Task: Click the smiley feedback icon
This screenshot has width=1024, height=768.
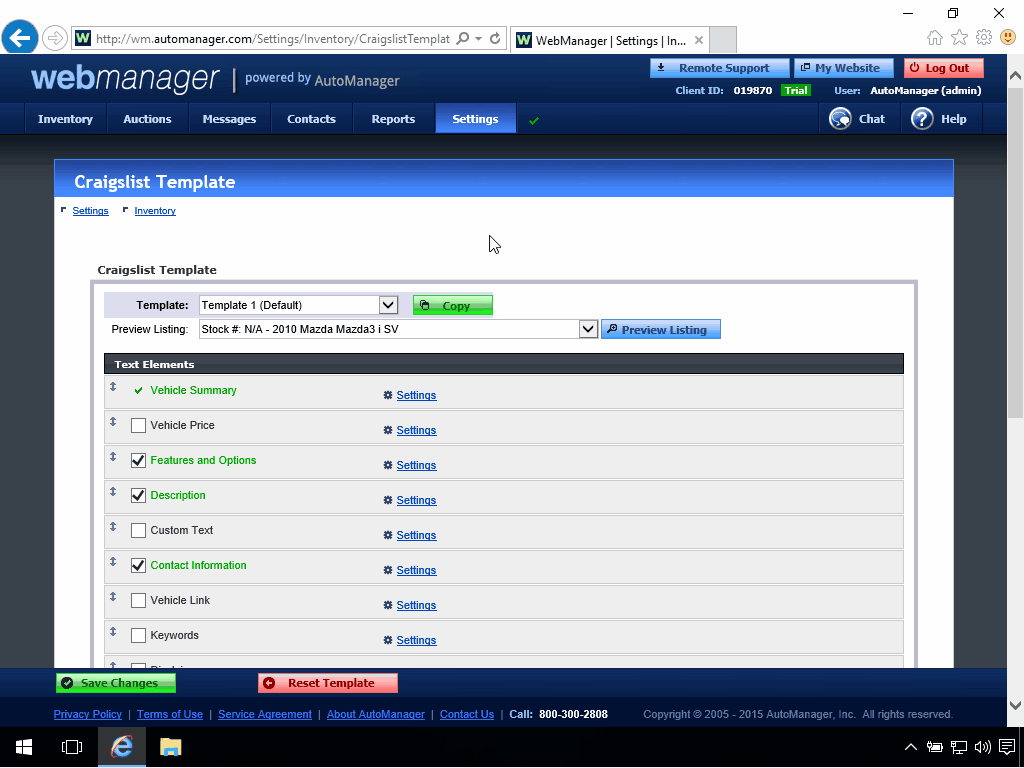Action: click(1008, 37)
